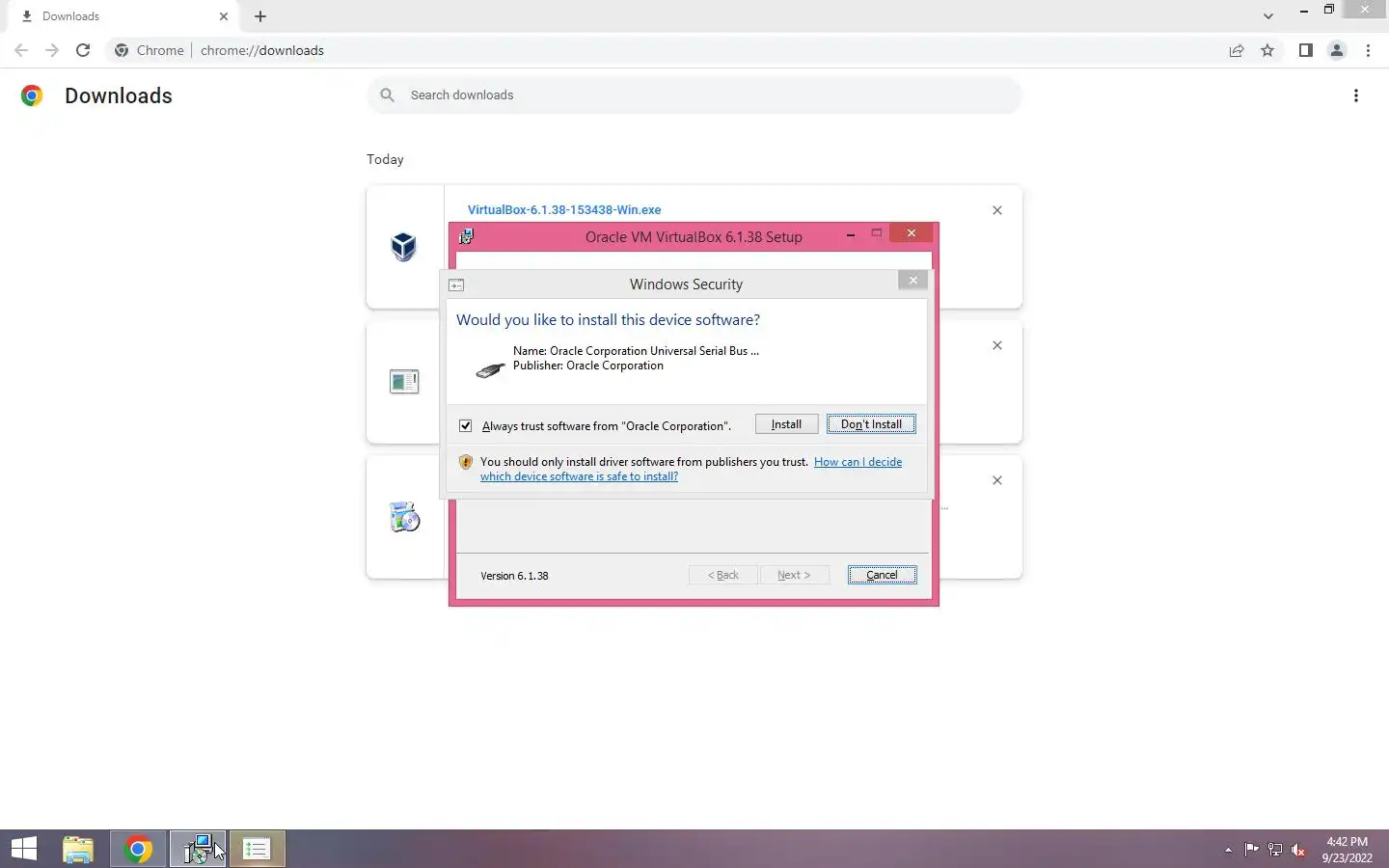Open 'How can I decide' help link

pyautogui.click(x=858, y=462)
